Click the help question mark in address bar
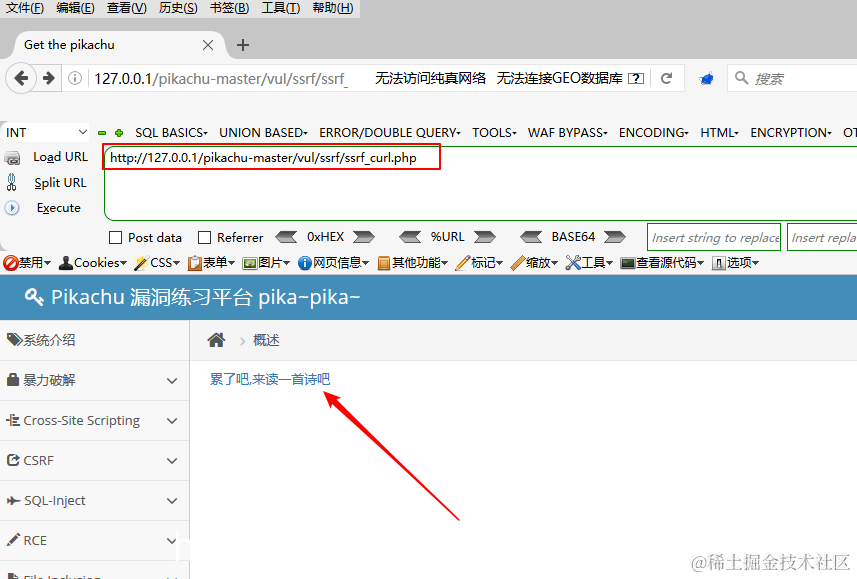The width and height of the screenshot is (857, 579). coord(636,78)
